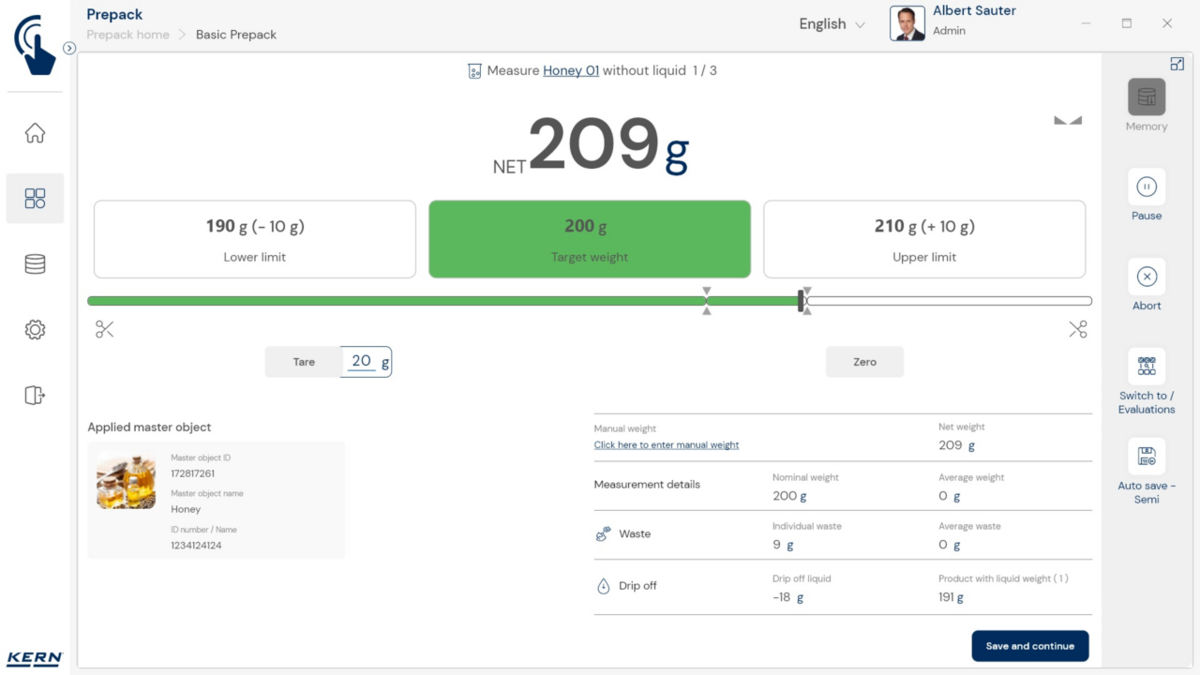Open the database icon in sidebar
Screen dimensions: 1200x675
(35, 264)
